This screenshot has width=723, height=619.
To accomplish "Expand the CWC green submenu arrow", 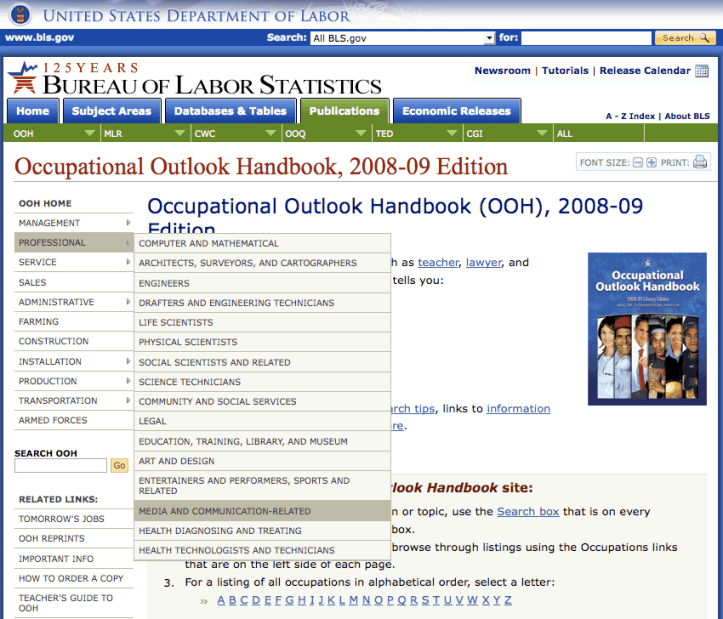I will (x=271, y=133).
